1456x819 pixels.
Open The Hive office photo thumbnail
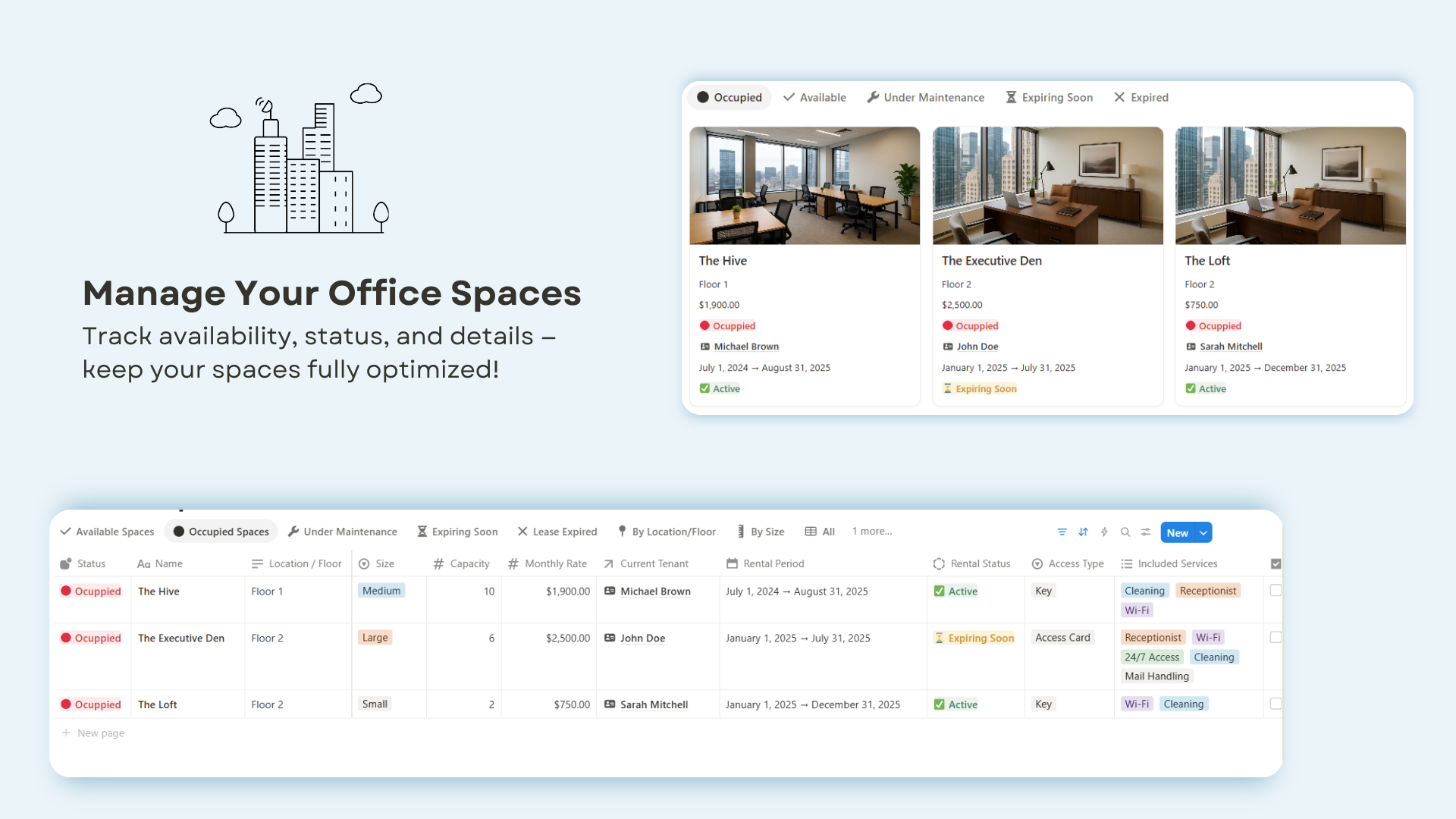click(x=805, y=185)
